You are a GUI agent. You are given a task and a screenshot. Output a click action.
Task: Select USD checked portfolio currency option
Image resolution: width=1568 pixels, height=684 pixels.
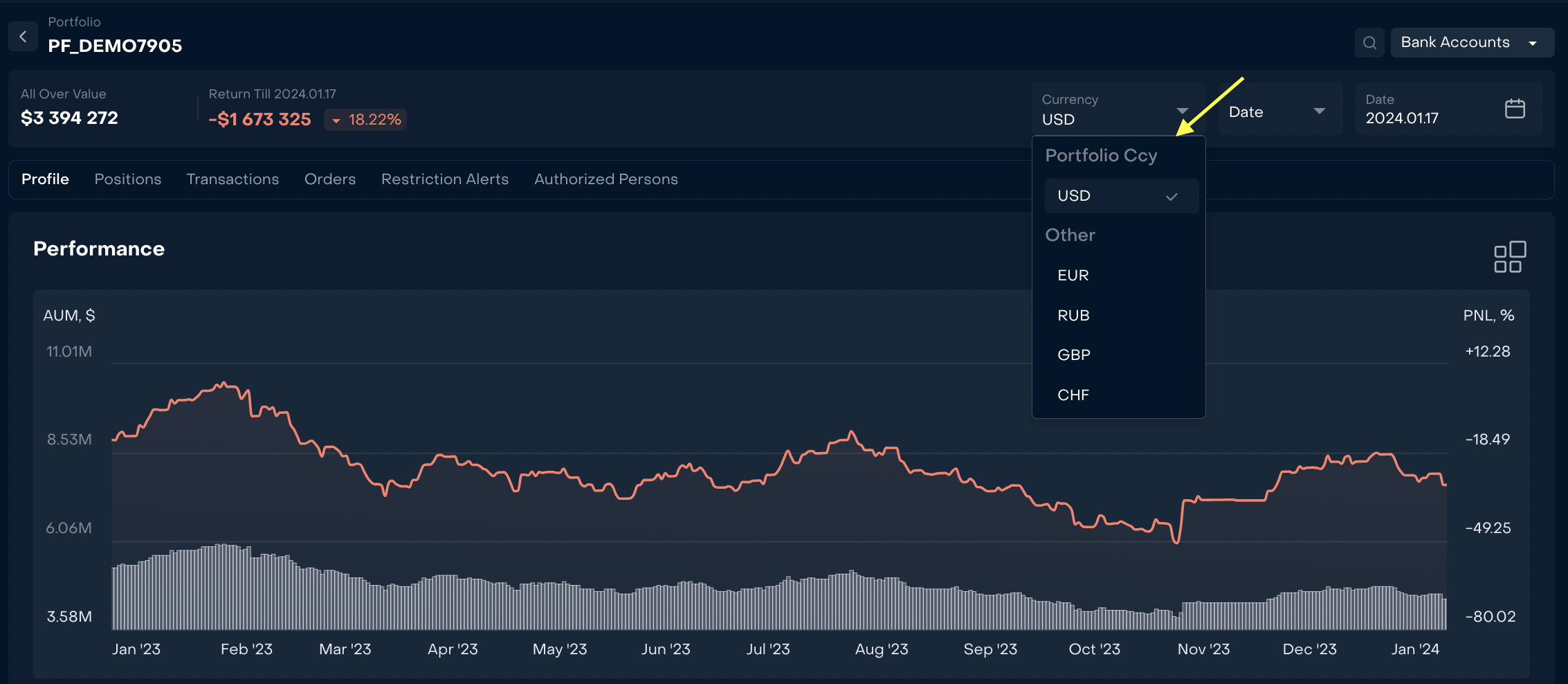point(1120,196)
